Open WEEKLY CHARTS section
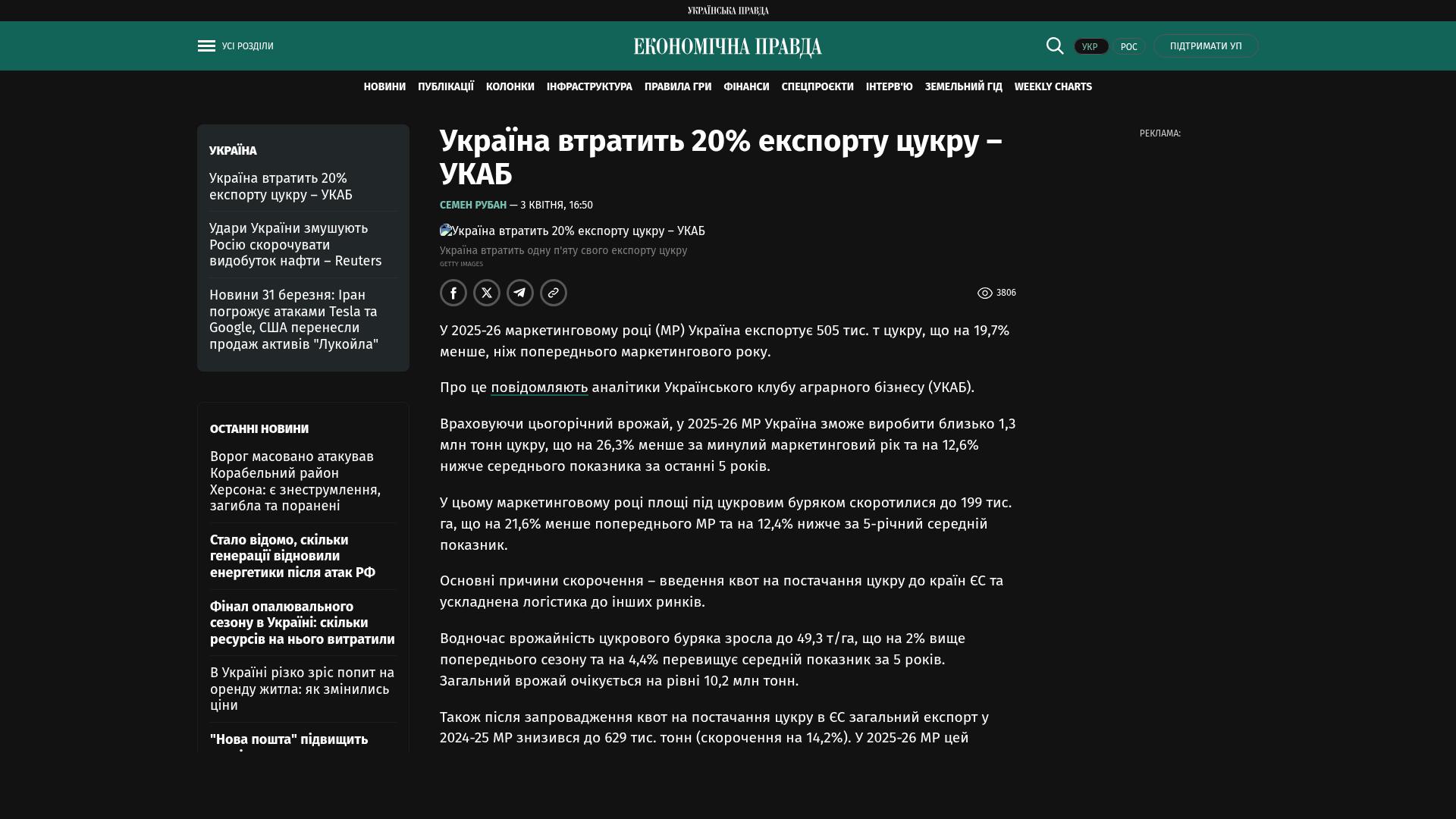 (1053, 87)
